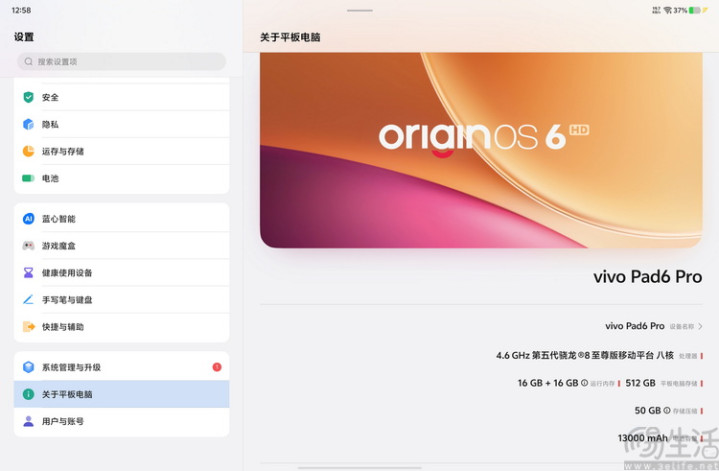Click the hourglass icon for 健康使用设备
Image resolution: width=719 pixels, height=471 pixels.
coord(28,273)
